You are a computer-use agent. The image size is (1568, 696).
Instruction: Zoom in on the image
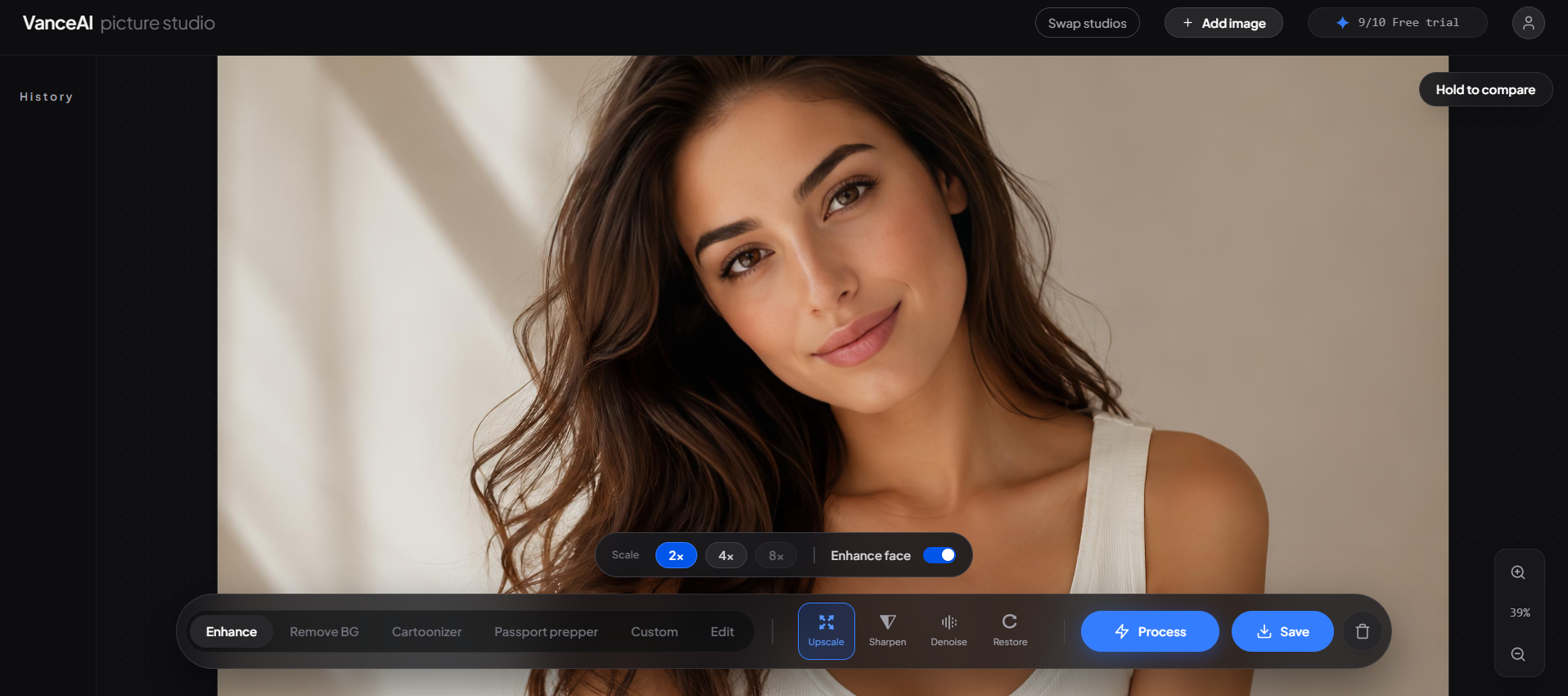[x=1518, y=572]
